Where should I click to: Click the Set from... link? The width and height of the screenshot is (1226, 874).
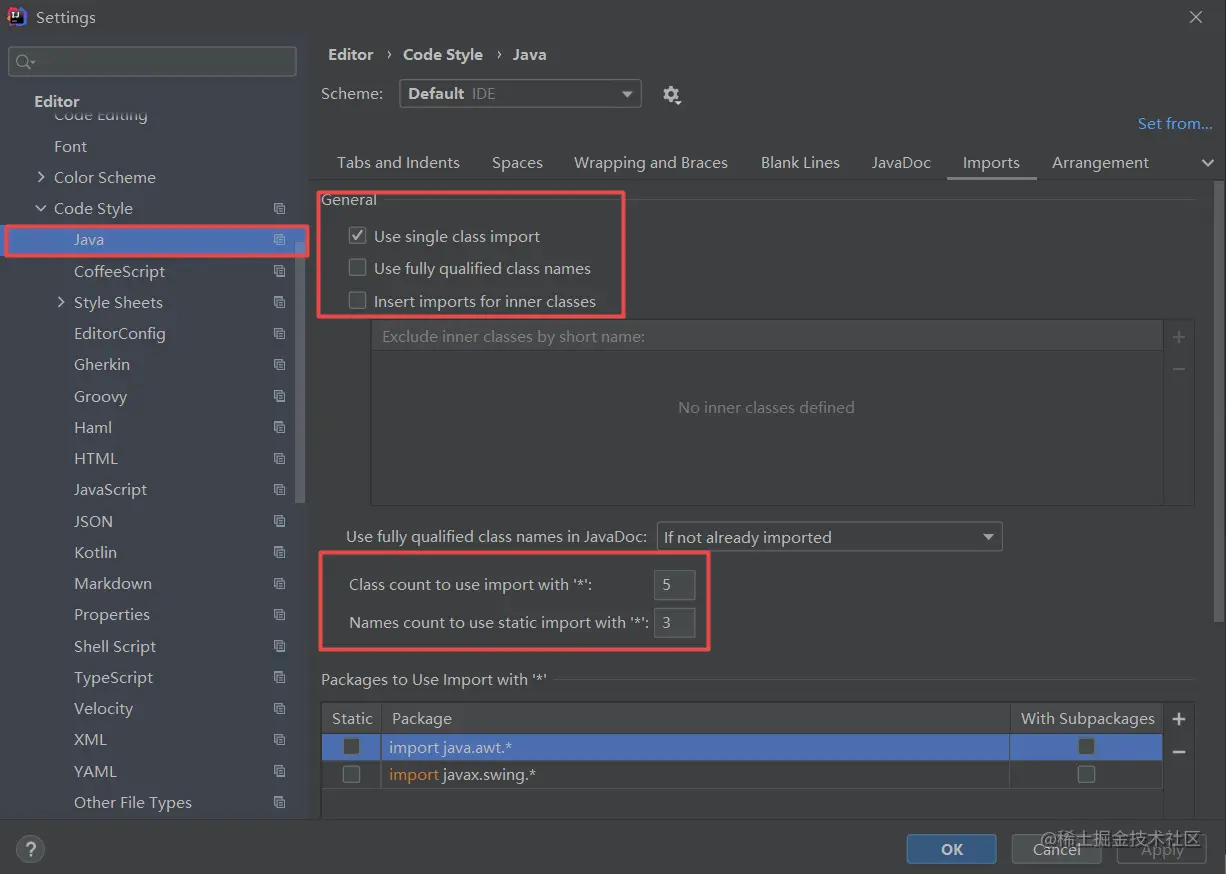tap(1175, 123)
